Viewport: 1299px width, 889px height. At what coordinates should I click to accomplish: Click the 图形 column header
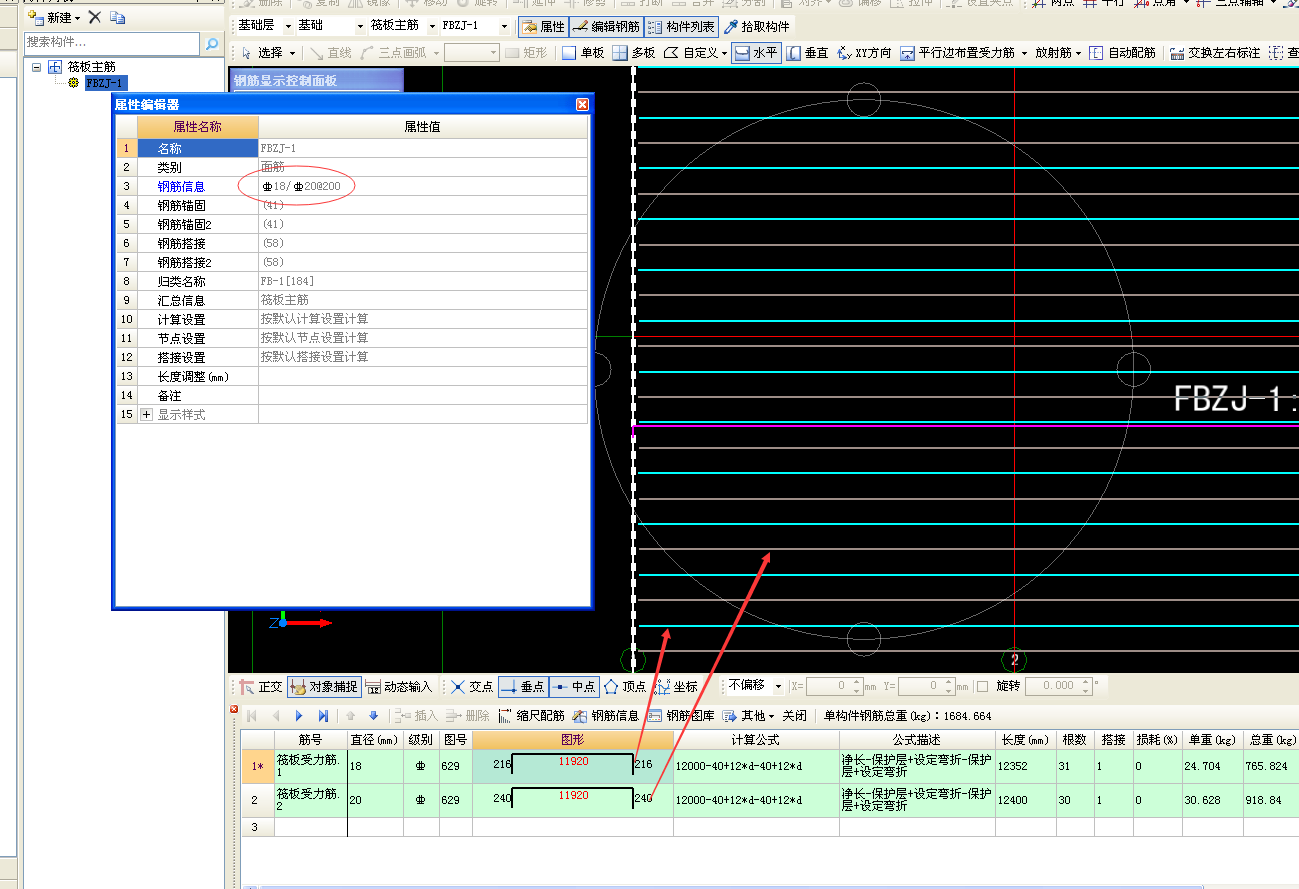[x=573, y=740]
